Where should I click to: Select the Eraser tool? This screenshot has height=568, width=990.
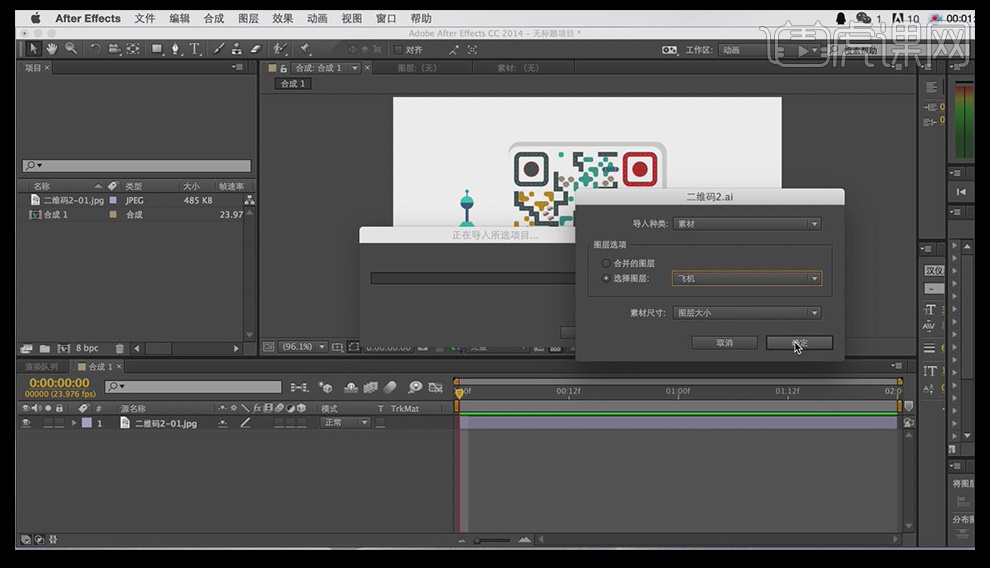coord(254,48)
